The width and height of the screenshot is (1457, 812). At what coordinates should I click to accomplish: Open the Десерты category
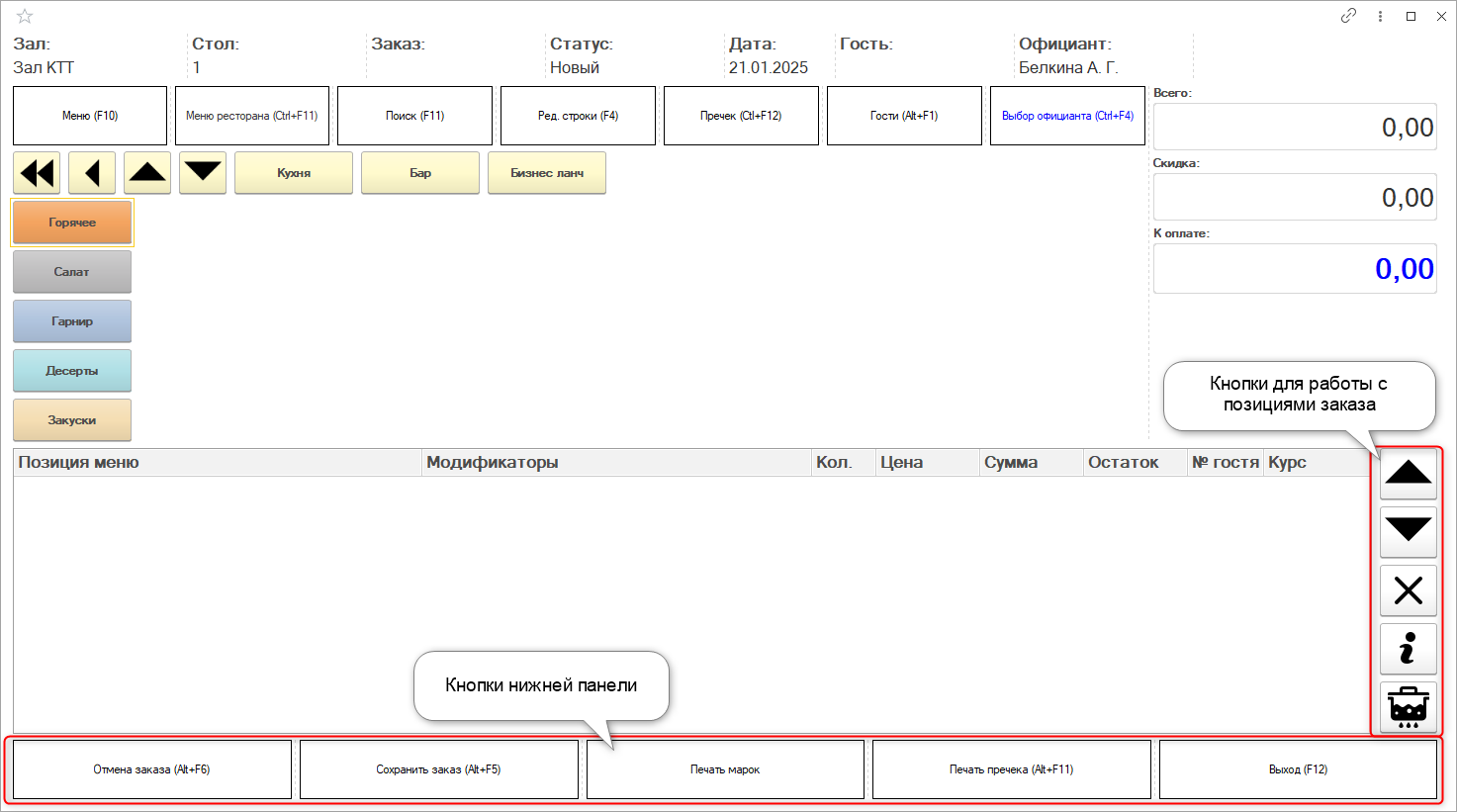point(72,371)
